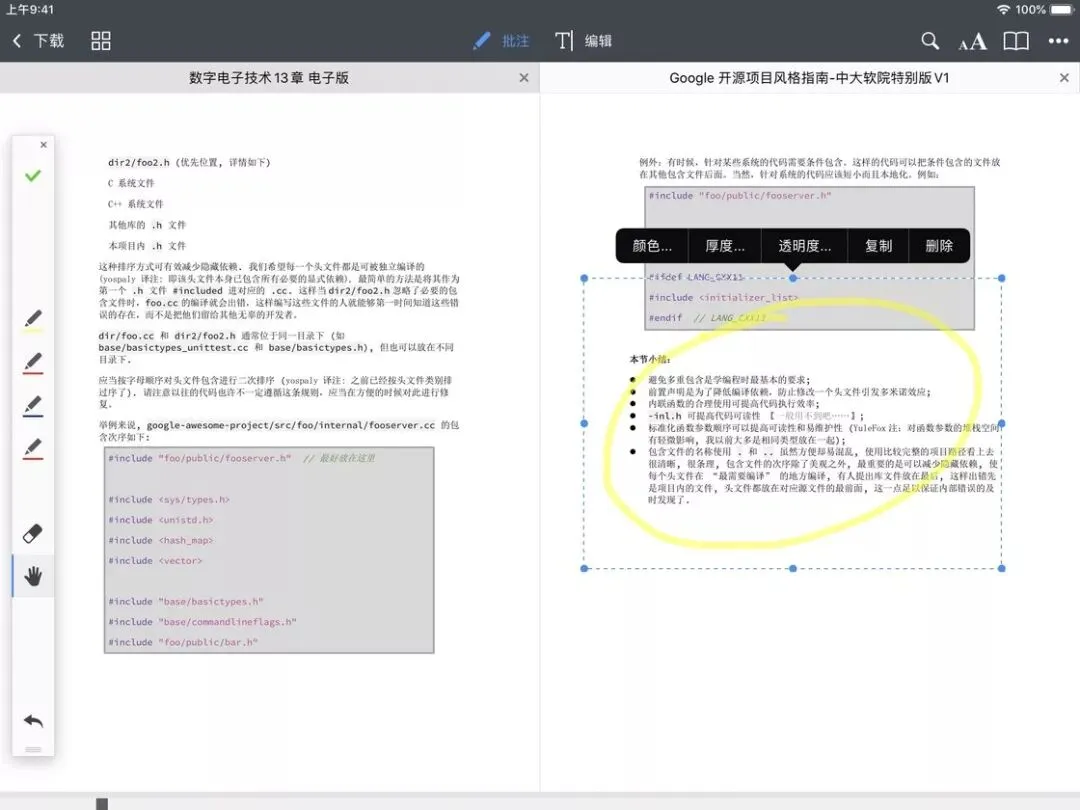Image resolution: width=1080 pixels, height=810 pixels.
Task: Open font size AA settings
Action: (x=972, y=41)
